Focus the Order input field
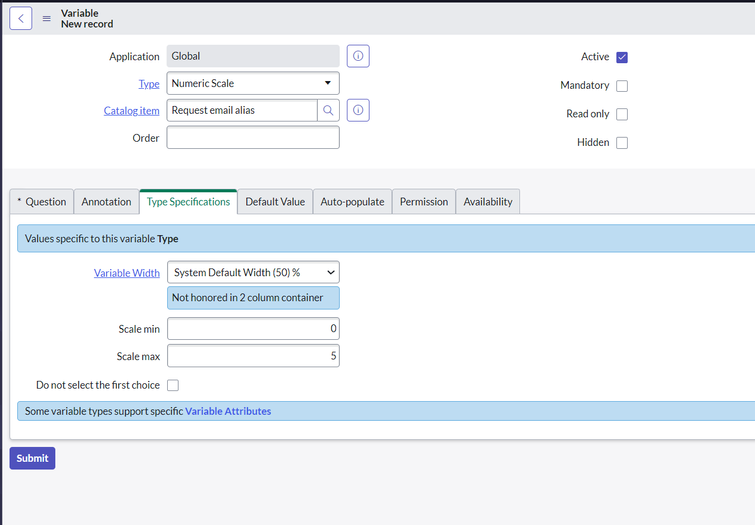The height and width of the screenshot is (525, 755). (253, 138)
